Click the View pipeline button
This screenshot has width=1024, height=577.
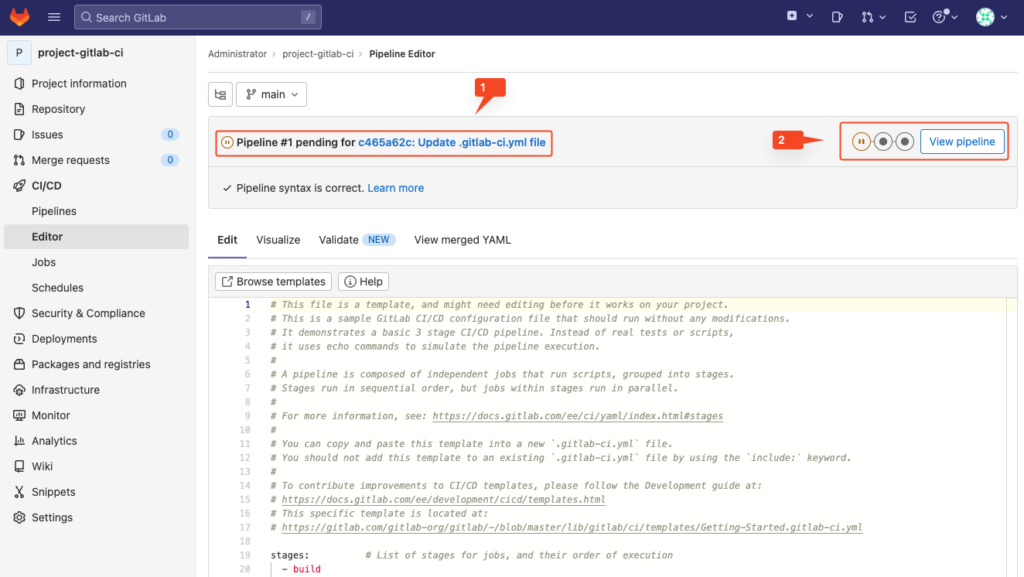(x=962, y=142)
